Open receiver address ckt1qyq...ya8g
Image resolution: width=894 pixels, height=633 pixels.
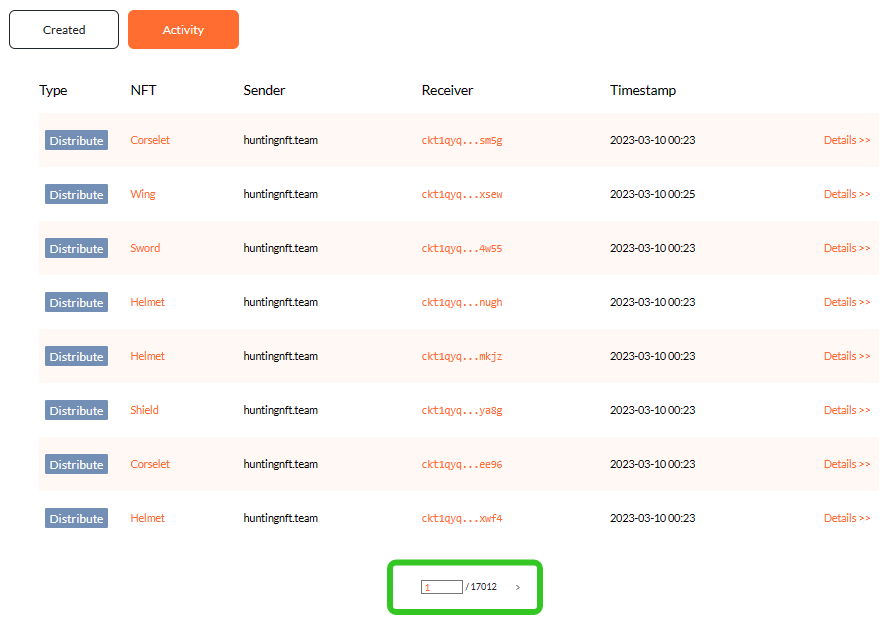point(461,410)
